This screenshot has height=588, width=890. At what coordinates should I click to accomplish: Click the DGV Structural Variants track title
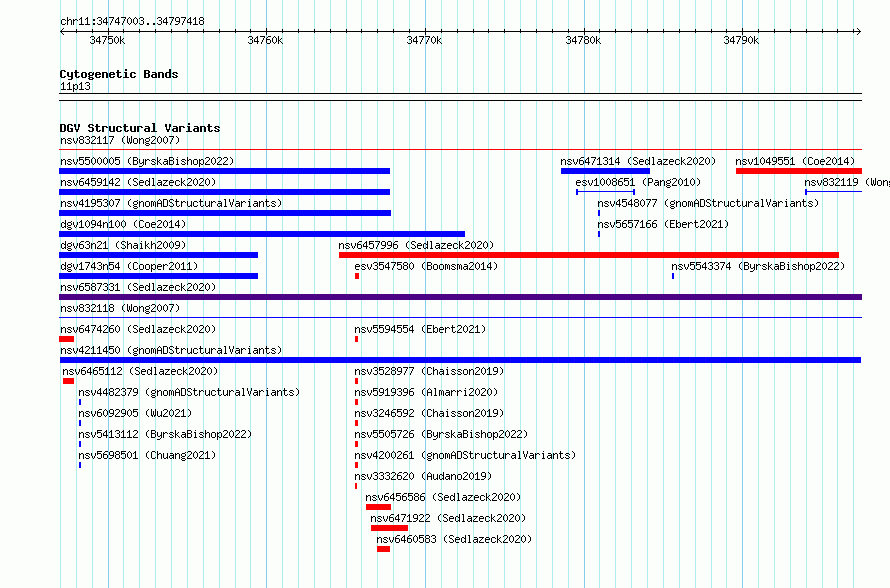tap(140, 128)
